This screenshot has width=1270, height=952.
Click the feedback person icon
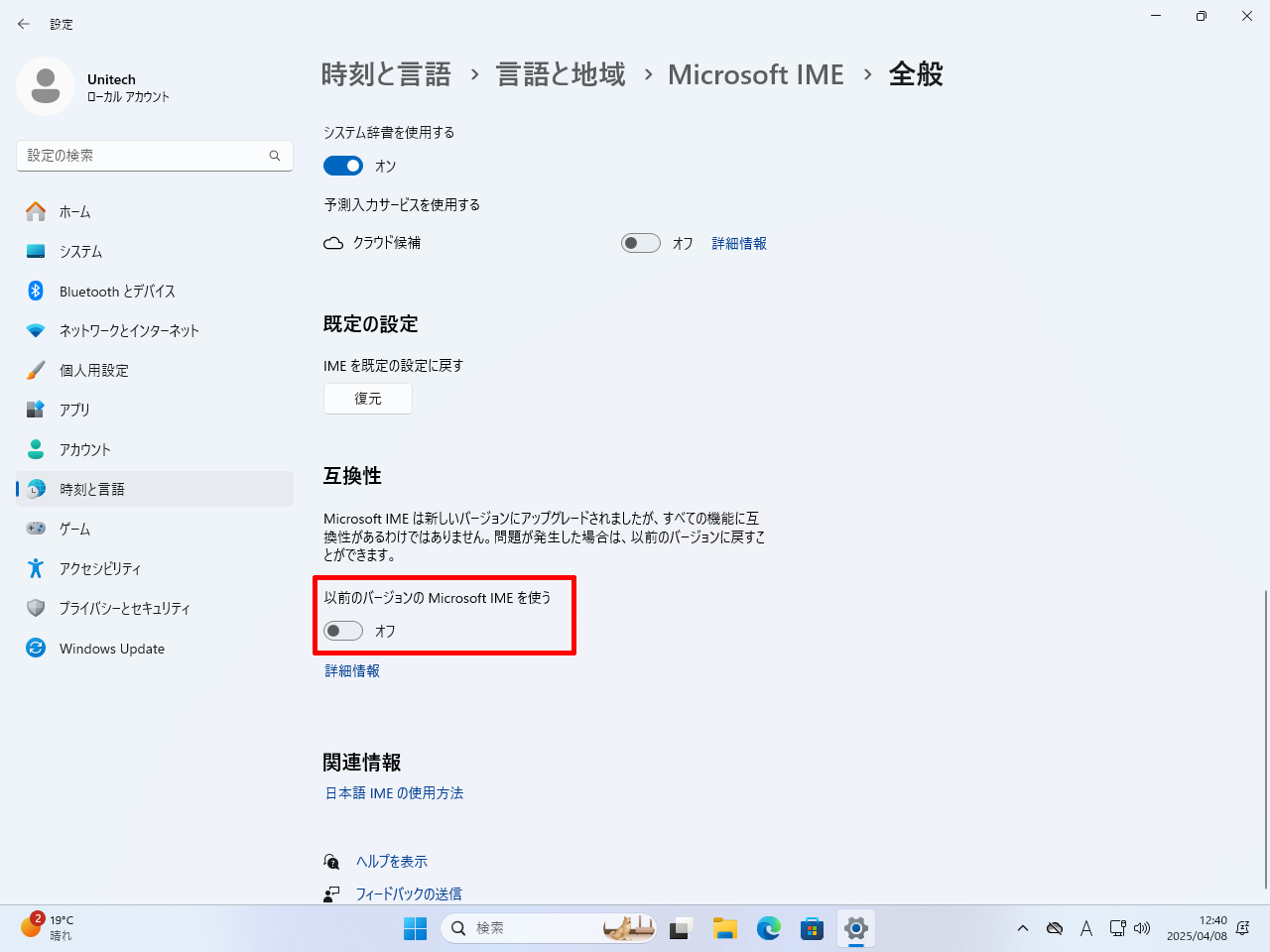click(331, 893)
